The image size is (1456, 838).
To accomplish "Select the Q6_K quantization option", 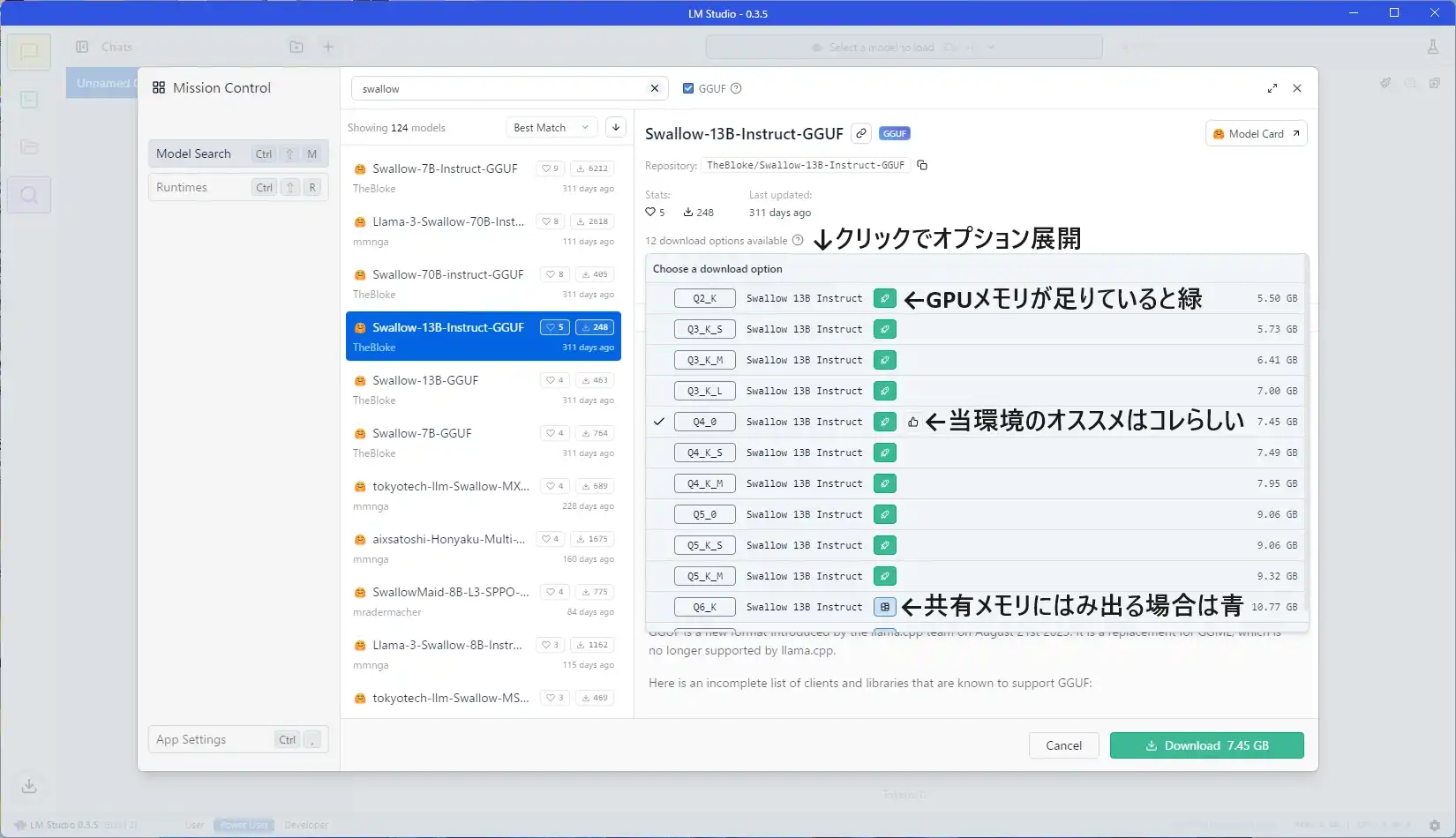I will click(704, 607).
